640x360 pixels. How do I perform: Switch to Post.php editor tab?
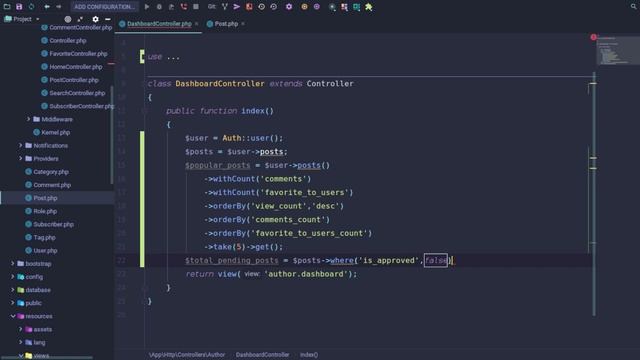[x=226, y=24]
